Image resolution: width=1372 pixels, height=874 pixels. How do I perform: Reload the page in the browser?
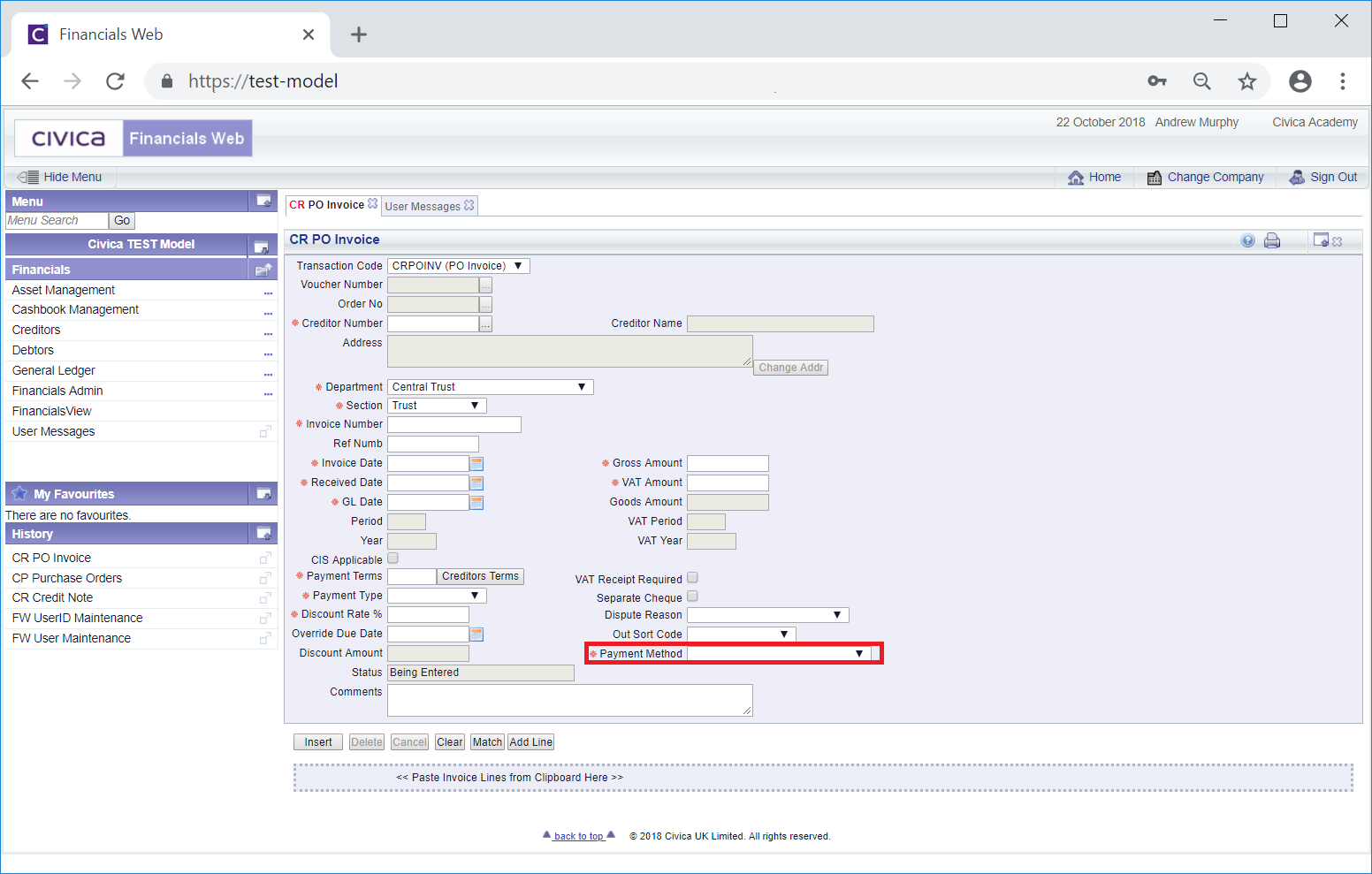coord(115,81)
